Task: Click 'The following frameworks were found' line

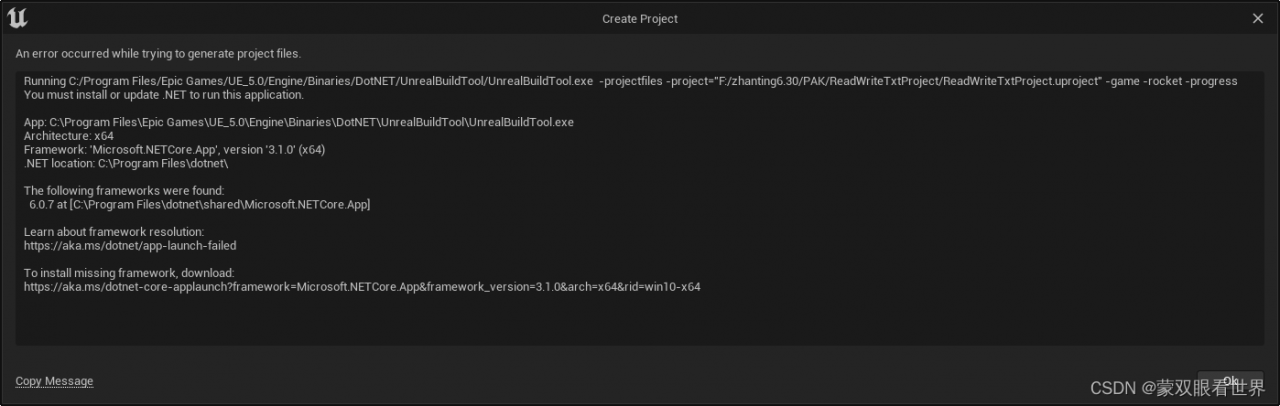Action: (124, 191)
